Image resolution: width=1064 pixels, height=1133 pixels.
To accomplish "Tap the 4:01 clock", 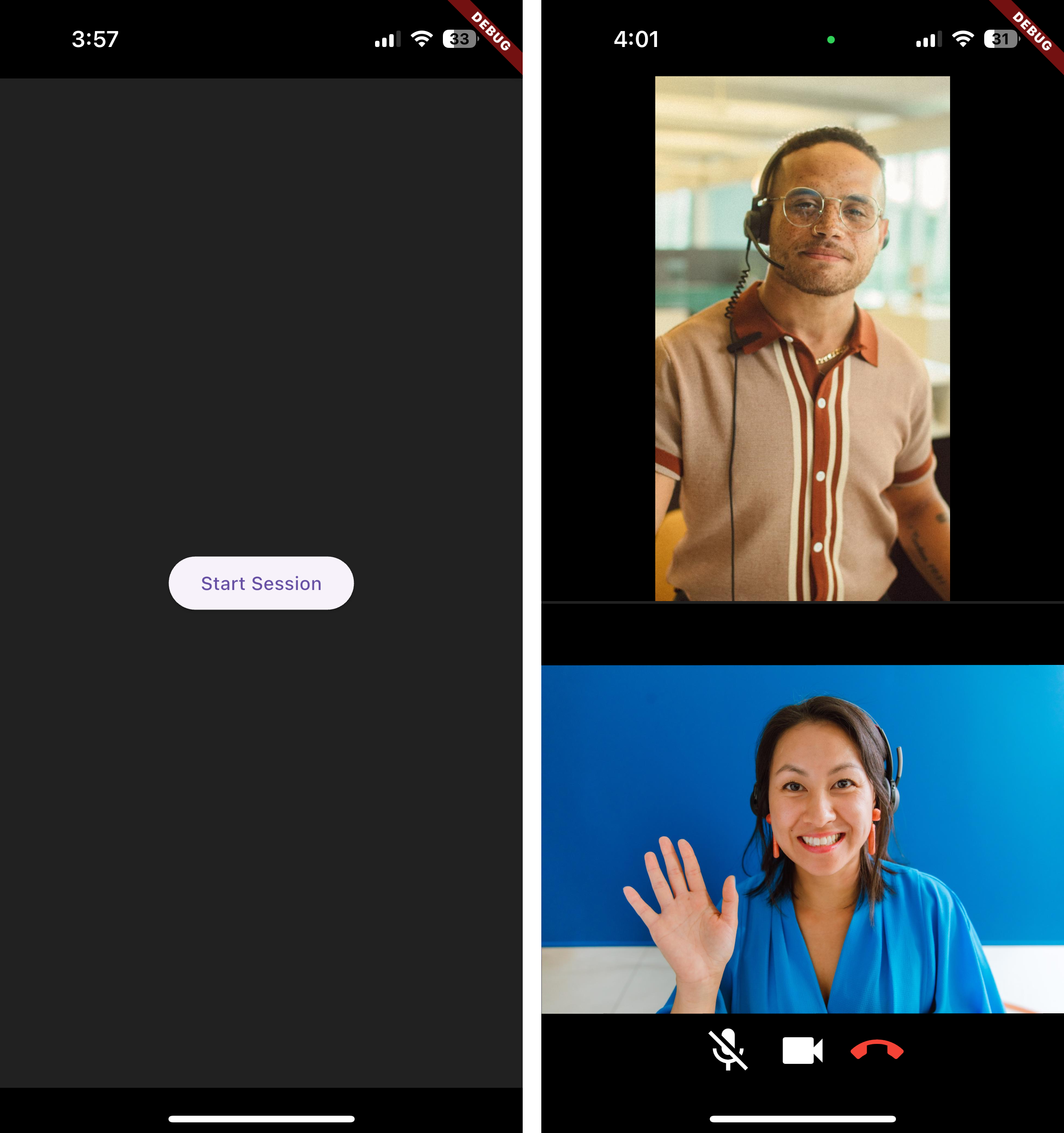I will pyautogui.click(x=636, y=39).
